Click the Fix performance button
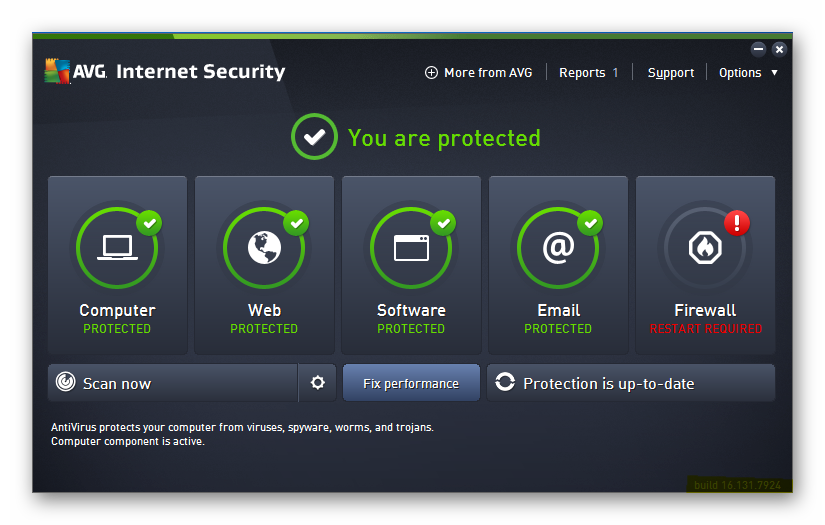The image size is (825, 525). point(411,382)
